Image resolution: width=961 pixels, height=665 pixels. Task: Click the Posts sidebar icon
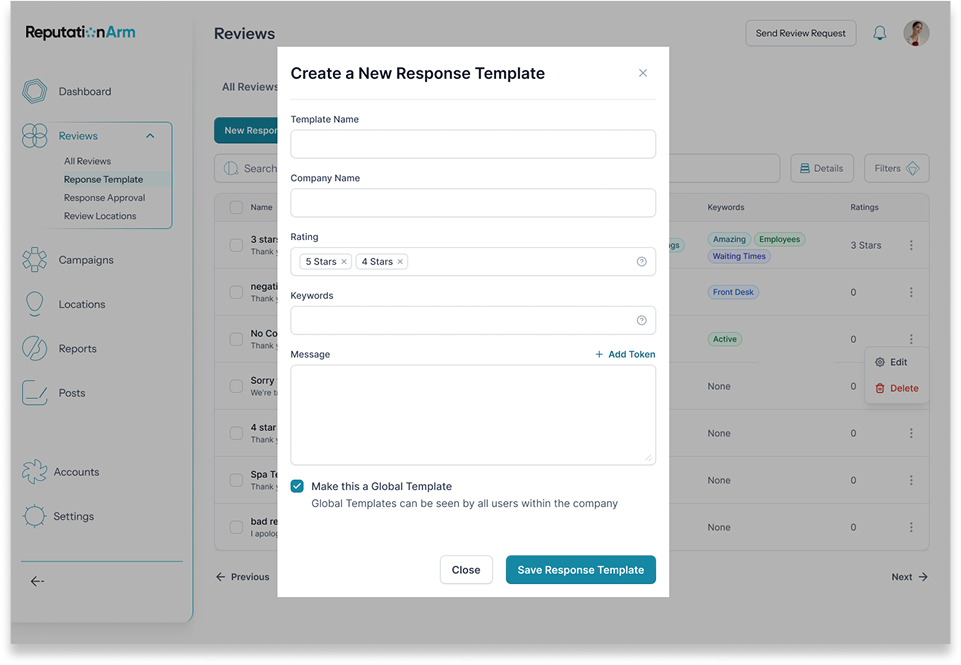click(35, 393)
